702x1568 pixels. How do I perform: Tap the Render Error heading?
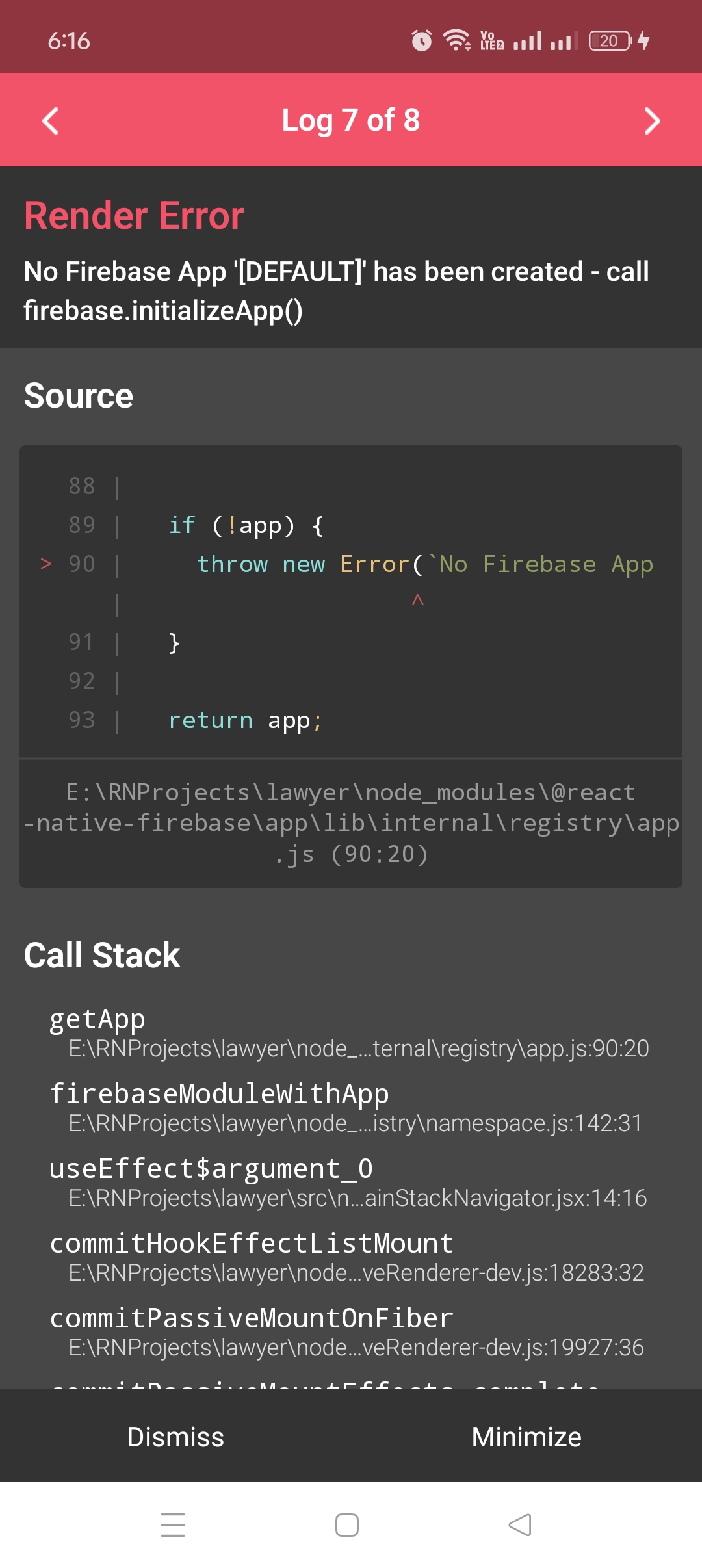(x=134, y=216)
